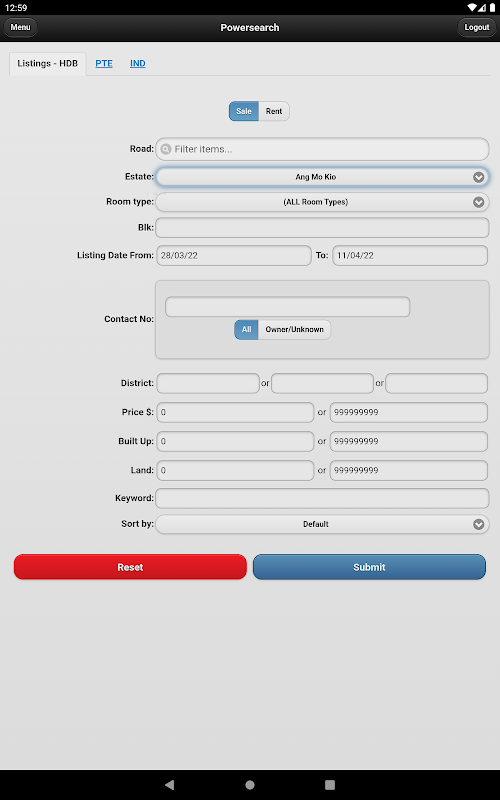Tap Android home navigation button
The height and width of the screenshot is (800, 500).
click(250, 784)
